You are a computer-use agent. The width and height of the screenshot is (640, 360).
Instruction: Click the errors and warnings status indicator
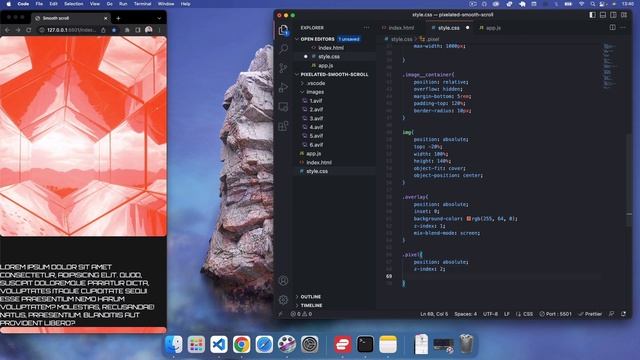pos(301,314)
